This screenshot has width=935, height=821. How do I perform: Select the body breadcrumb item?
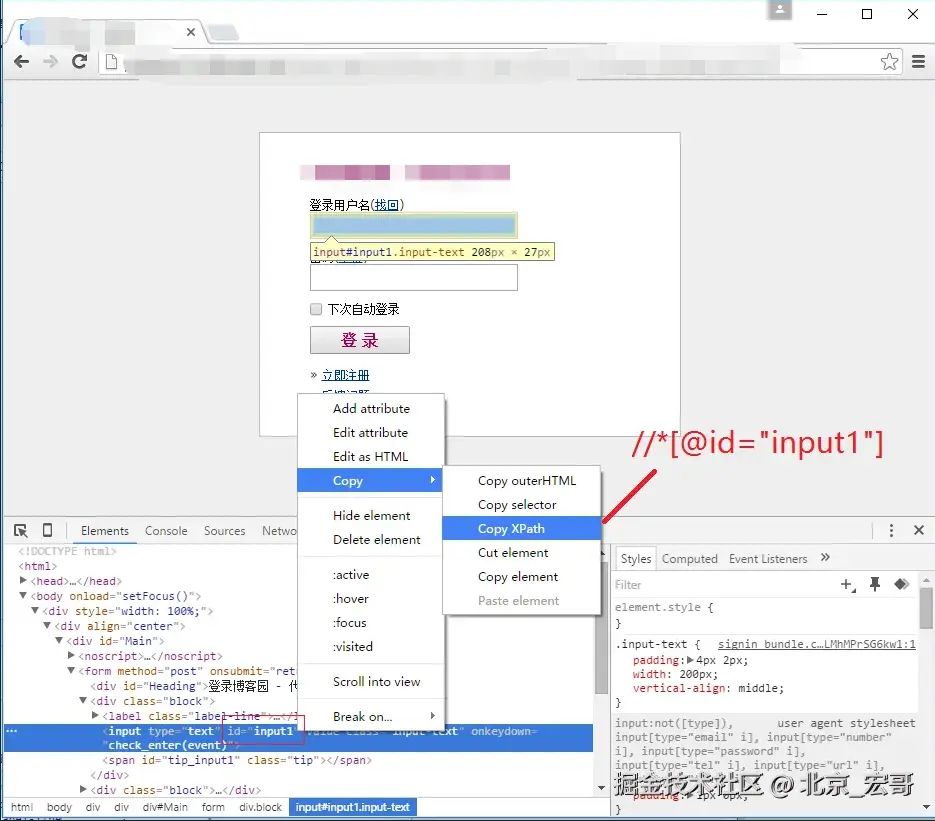[59, 807]
